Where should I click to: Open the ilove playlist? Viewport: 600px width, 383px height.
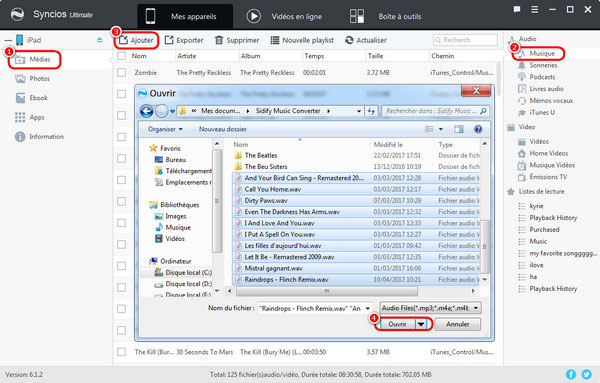pos(536,265)
